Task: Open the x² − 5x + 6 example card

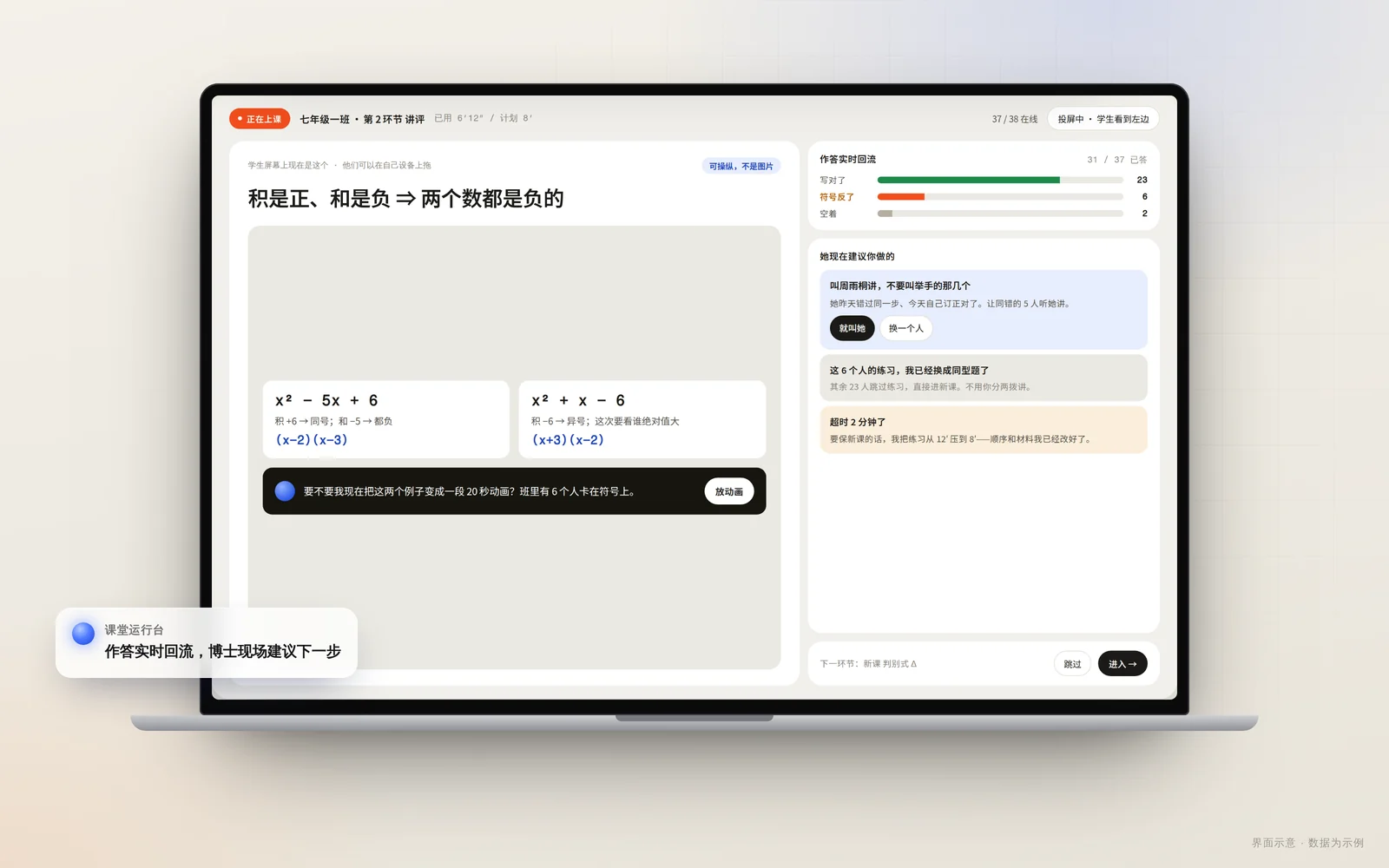Action: (385, 419)
